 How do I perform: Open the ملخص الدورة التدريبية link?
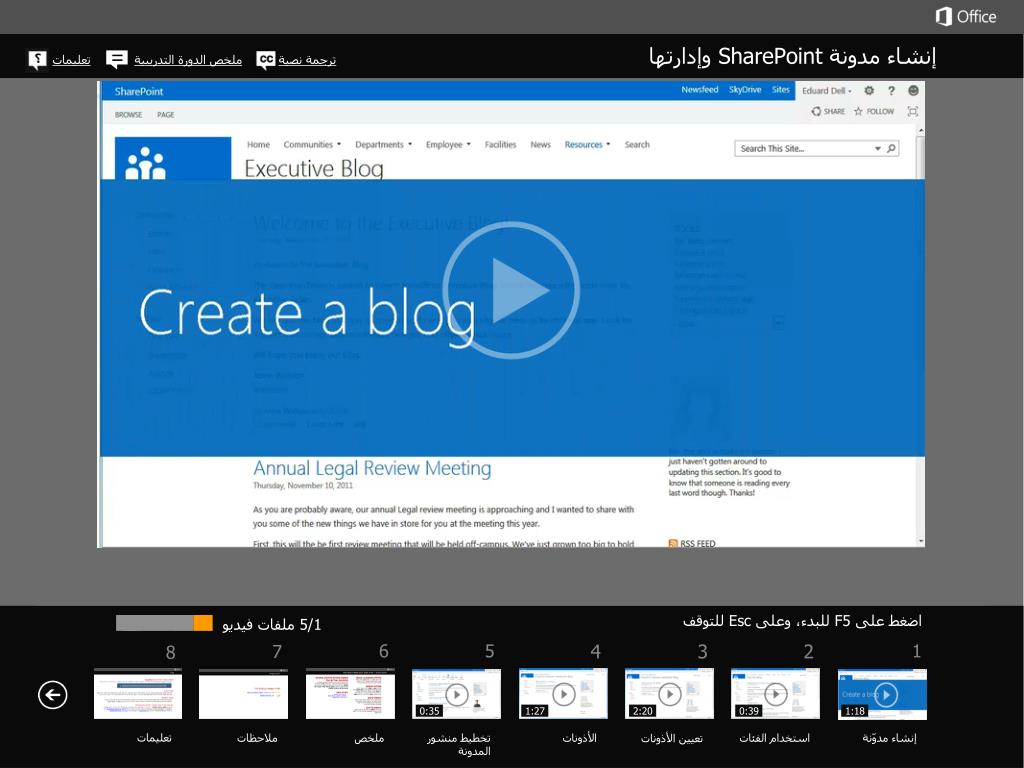[x=188, y=59]
